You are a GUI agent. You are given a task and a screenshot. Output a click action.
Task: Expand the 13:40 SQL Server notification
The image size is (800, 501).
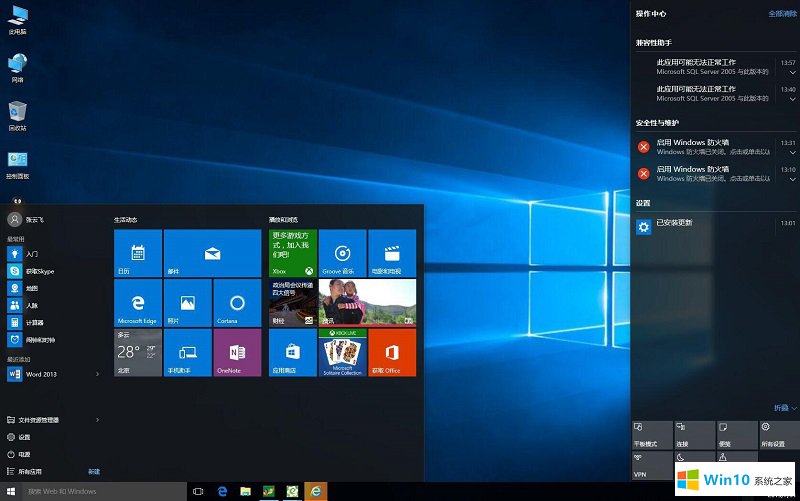792,99
